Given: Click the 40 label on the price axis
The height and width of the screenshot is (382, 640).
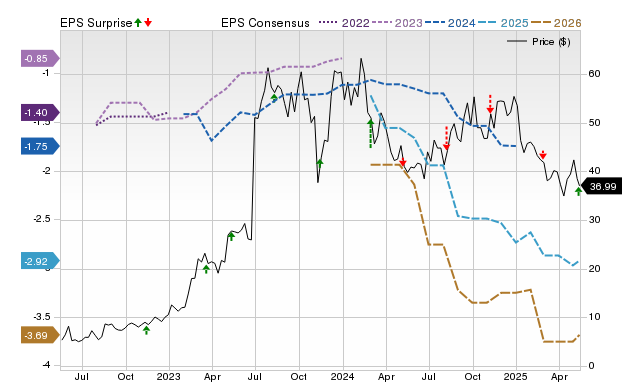Looking at the screenshot, I should tap(594, 171).
